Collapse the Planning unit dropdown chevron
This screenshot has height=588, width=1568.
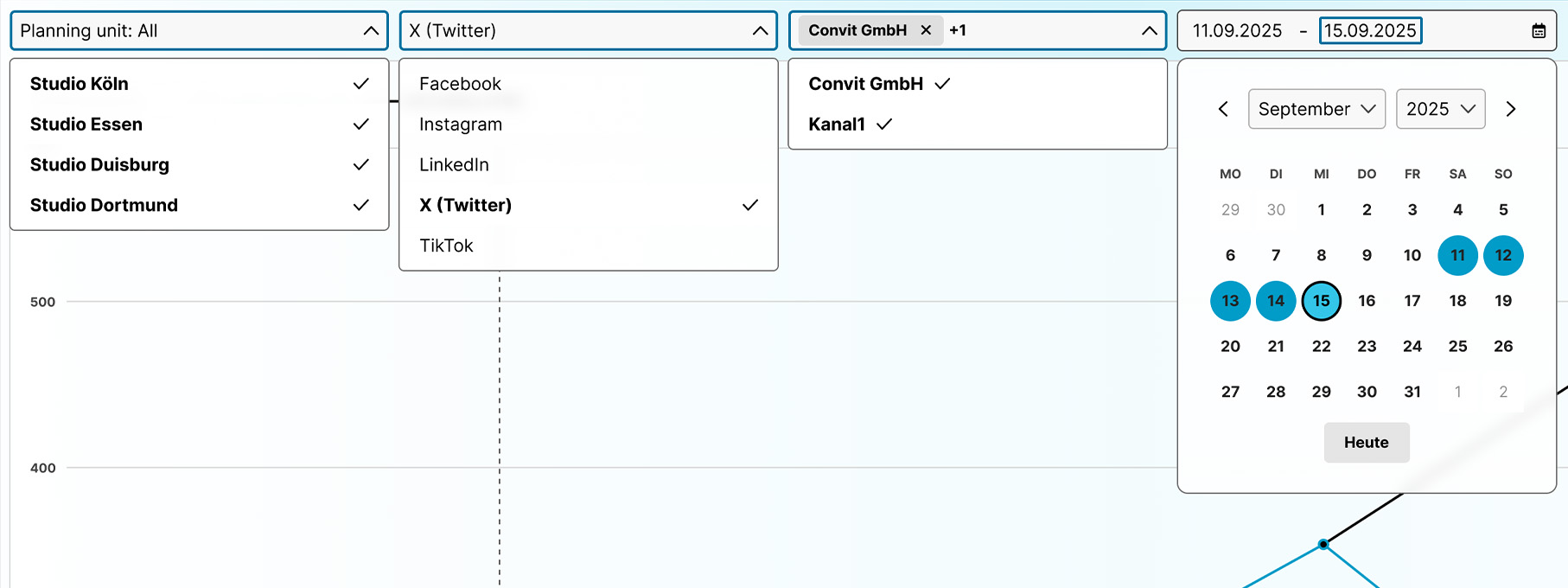coord(371,31)
